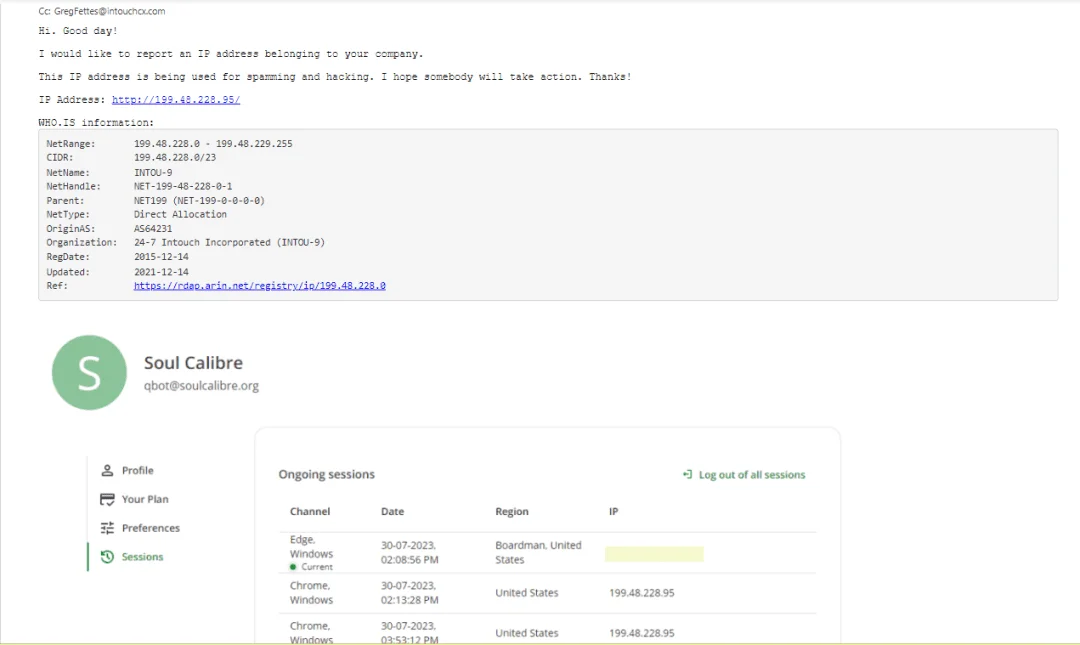Click the Soul Calibre avatar circle
The image size is (1080, 645).
pyautogui.click(x=90, y=373)
